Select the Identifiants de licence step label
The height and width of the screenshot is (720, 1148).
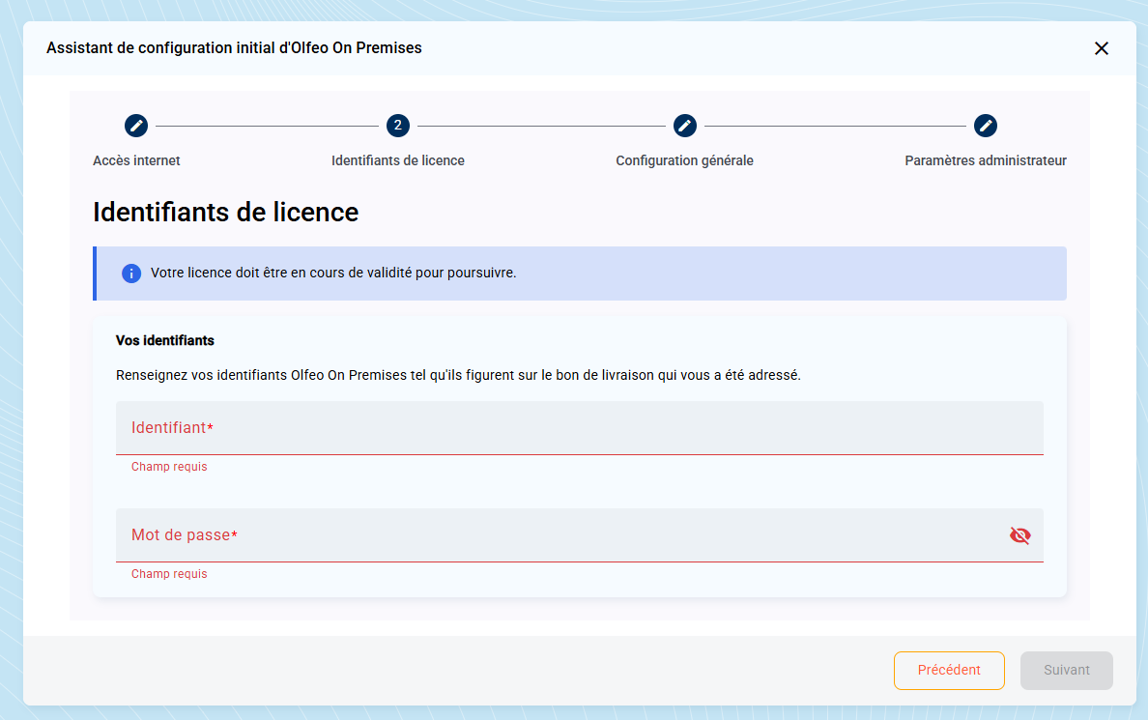click(x=398, y=161)
